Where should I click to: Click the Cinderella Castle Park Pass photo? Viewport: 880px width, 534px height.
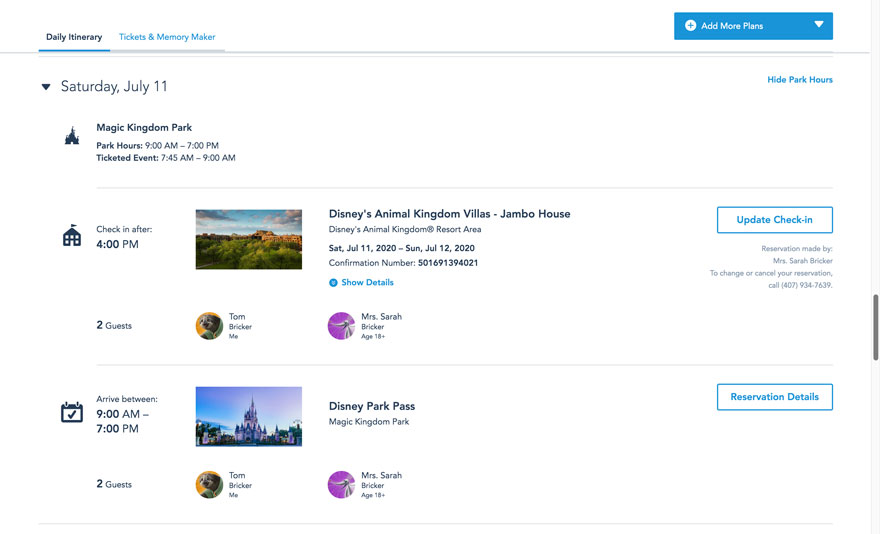tap(248, 416)
